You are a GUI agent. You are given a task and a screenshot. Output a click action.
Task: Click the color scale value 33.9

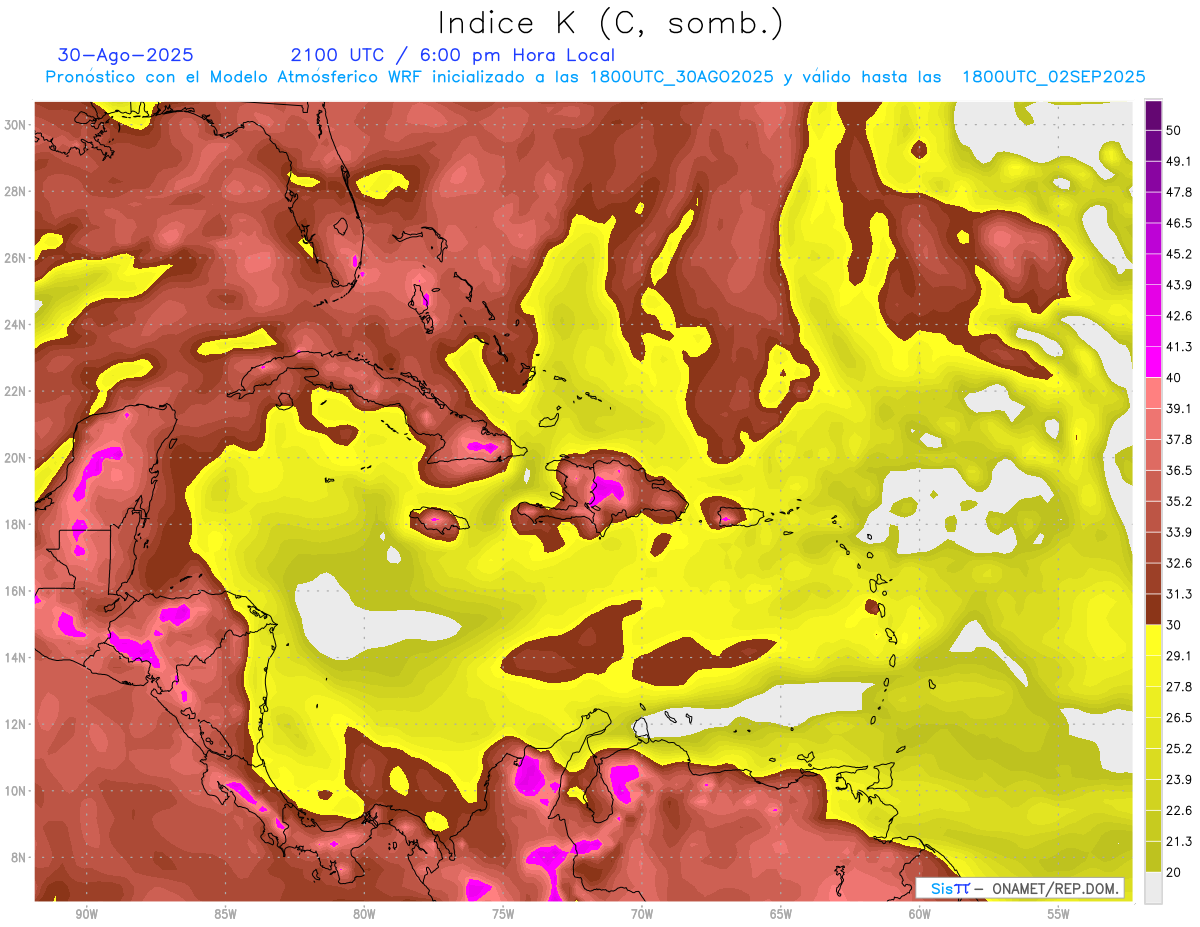(x=1179, y=532)
